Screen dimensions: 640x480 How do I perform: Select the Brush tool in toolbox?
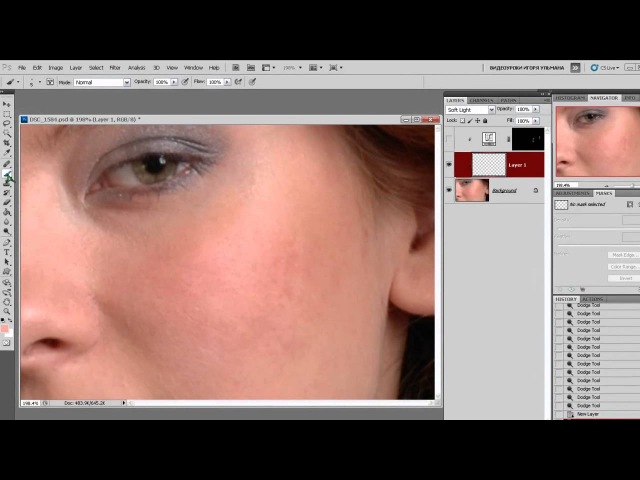[x=7, y=174]
